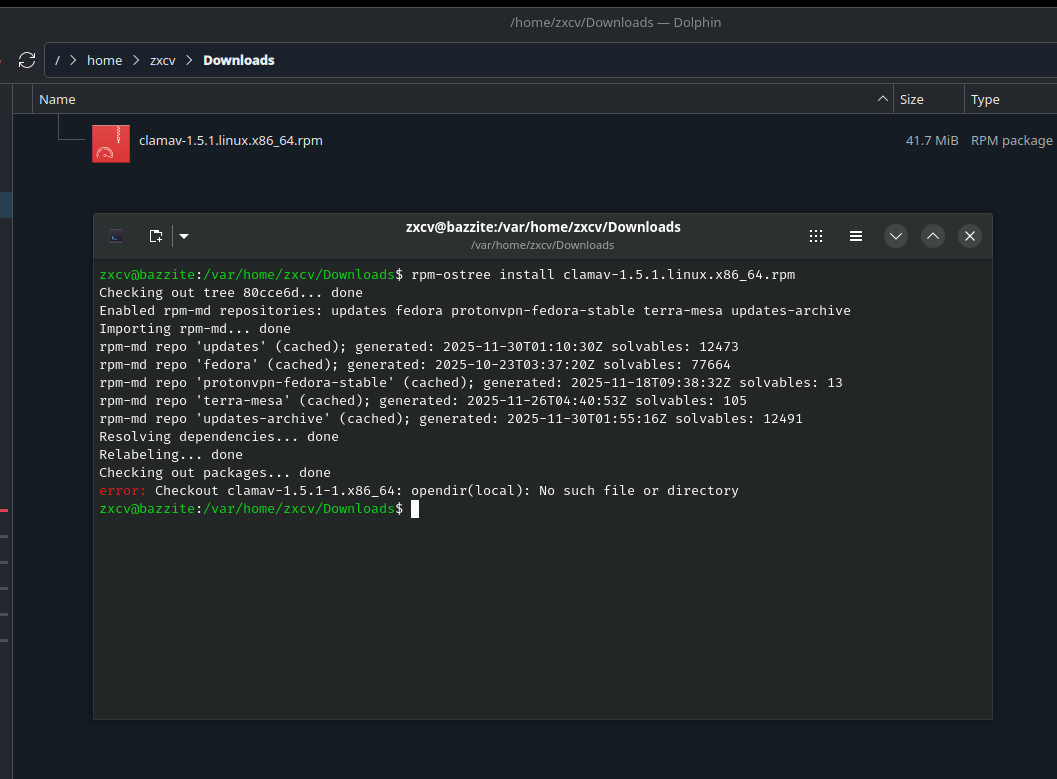Viewport: 1057px width, 779px height.
Task: Open the new tab dropdown arrow
Action: coord(183,236)
